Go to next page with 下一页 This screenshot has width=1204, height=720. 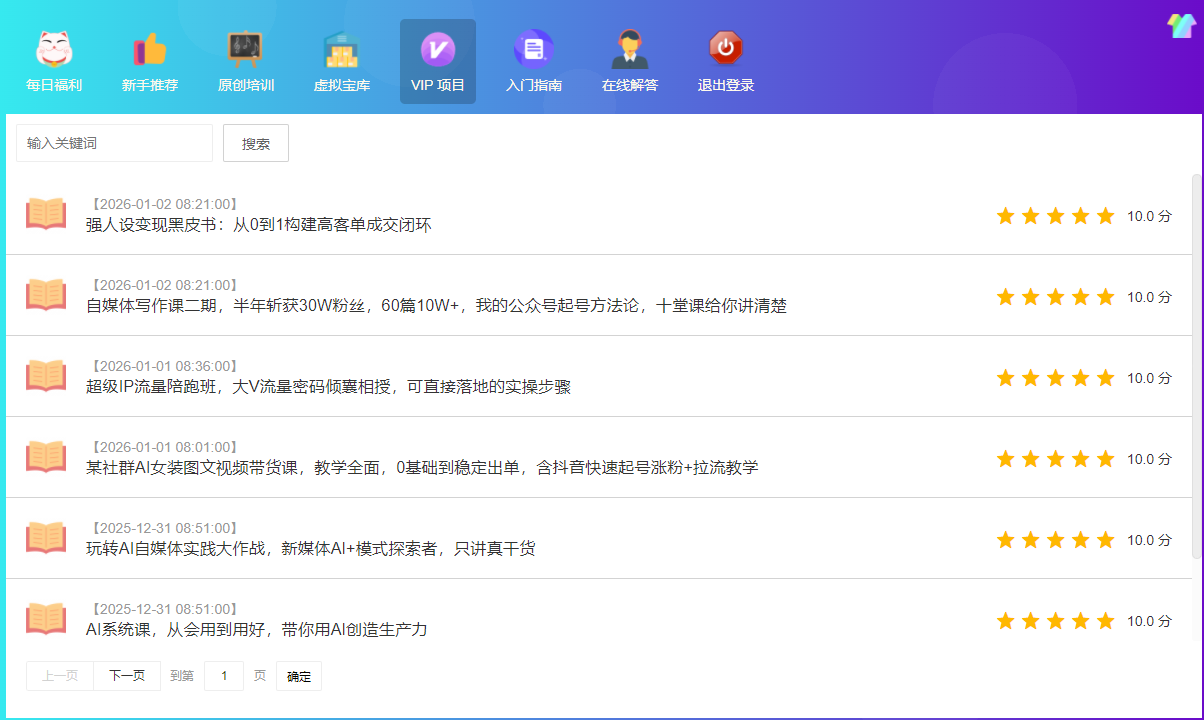coord(127,676)
